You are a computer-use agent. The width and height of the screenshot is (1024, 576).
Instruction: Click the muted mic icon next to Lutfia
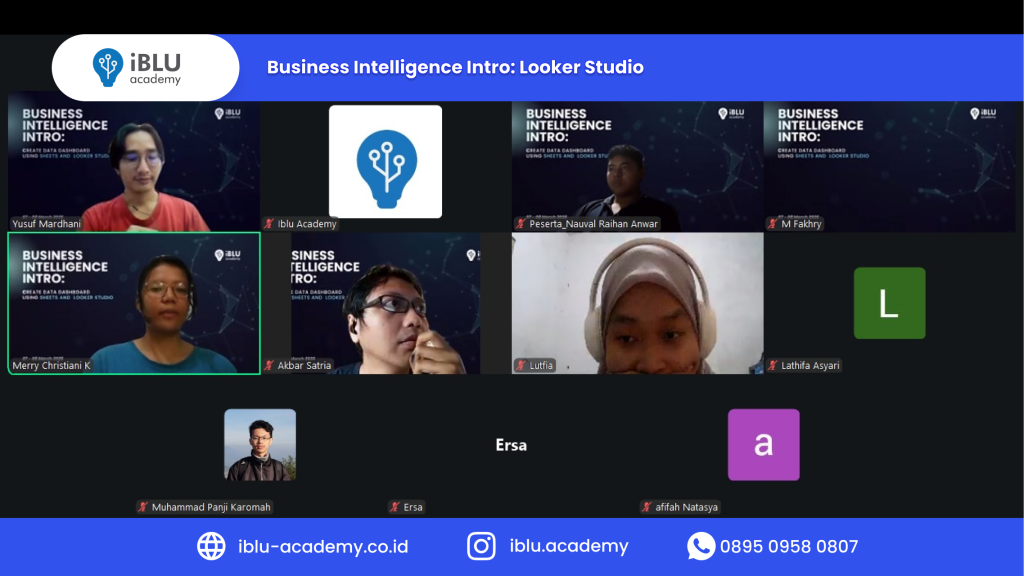521,366
